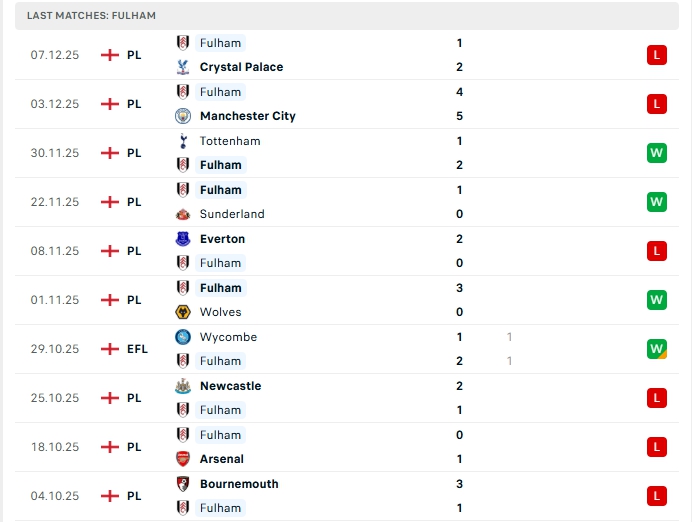Open the Manchester City team link

coord(247,116)
